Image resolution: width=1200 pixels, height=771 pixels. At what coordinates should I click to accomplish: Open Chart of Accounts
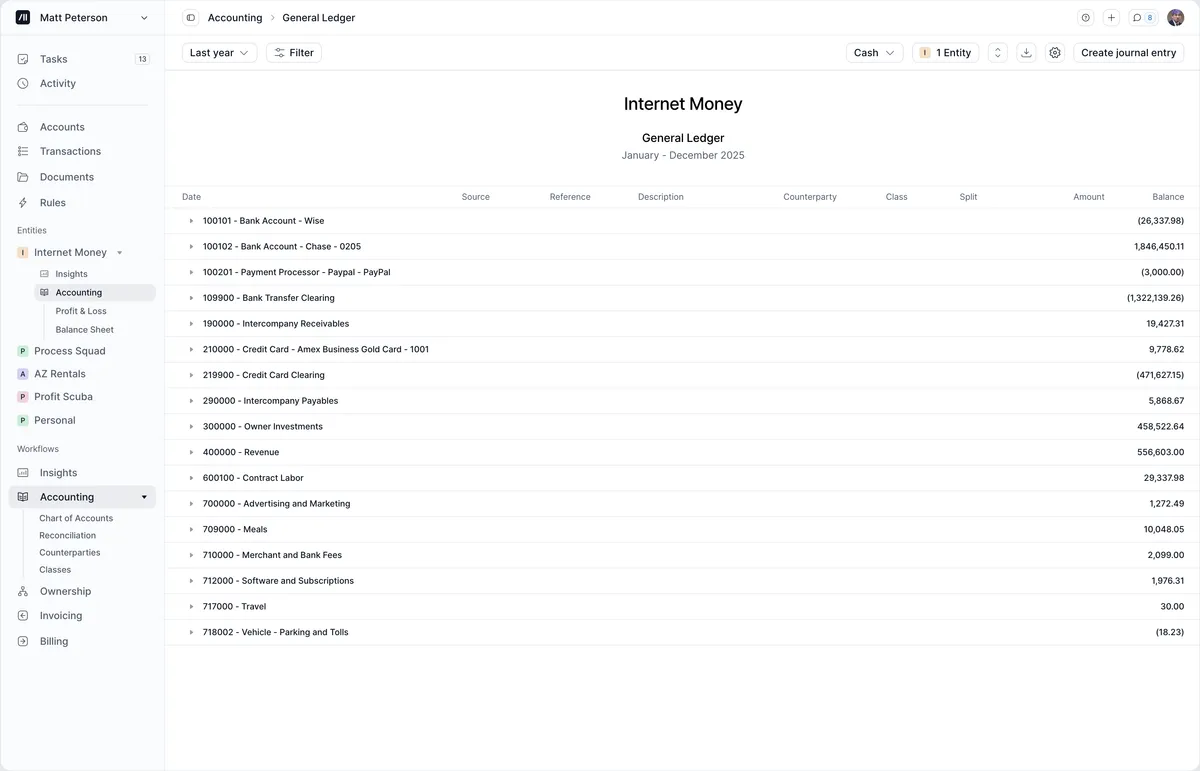[76, 519]
